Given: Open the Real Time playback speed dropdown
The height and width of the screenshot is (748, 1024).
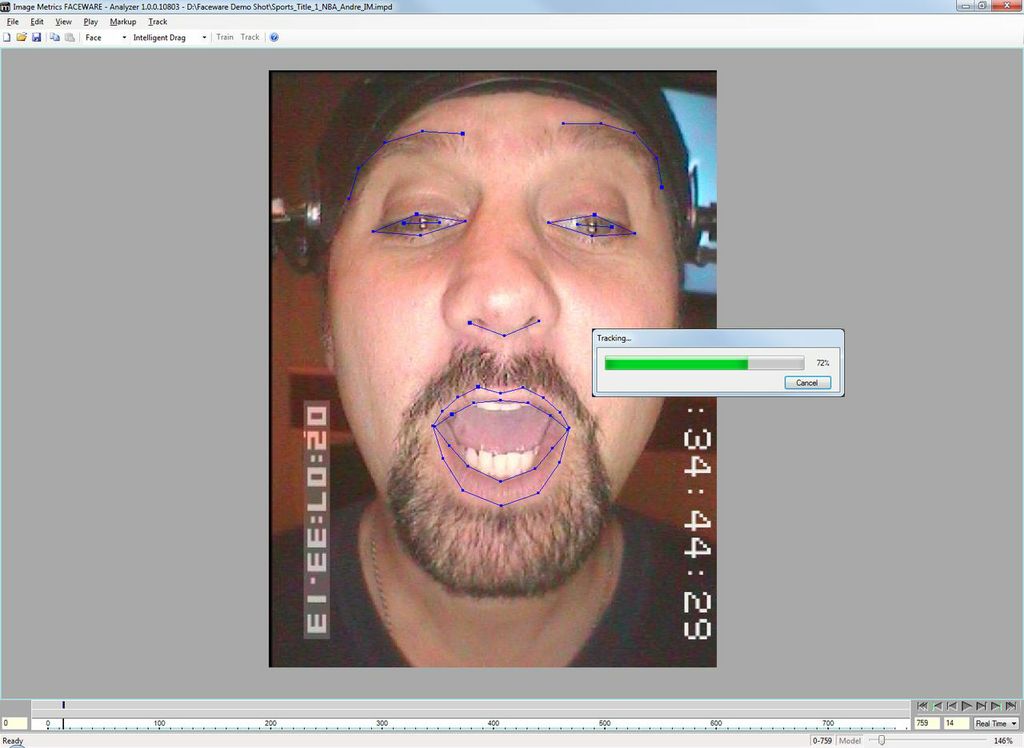Looking at the screenshot, I should [995, 722].
